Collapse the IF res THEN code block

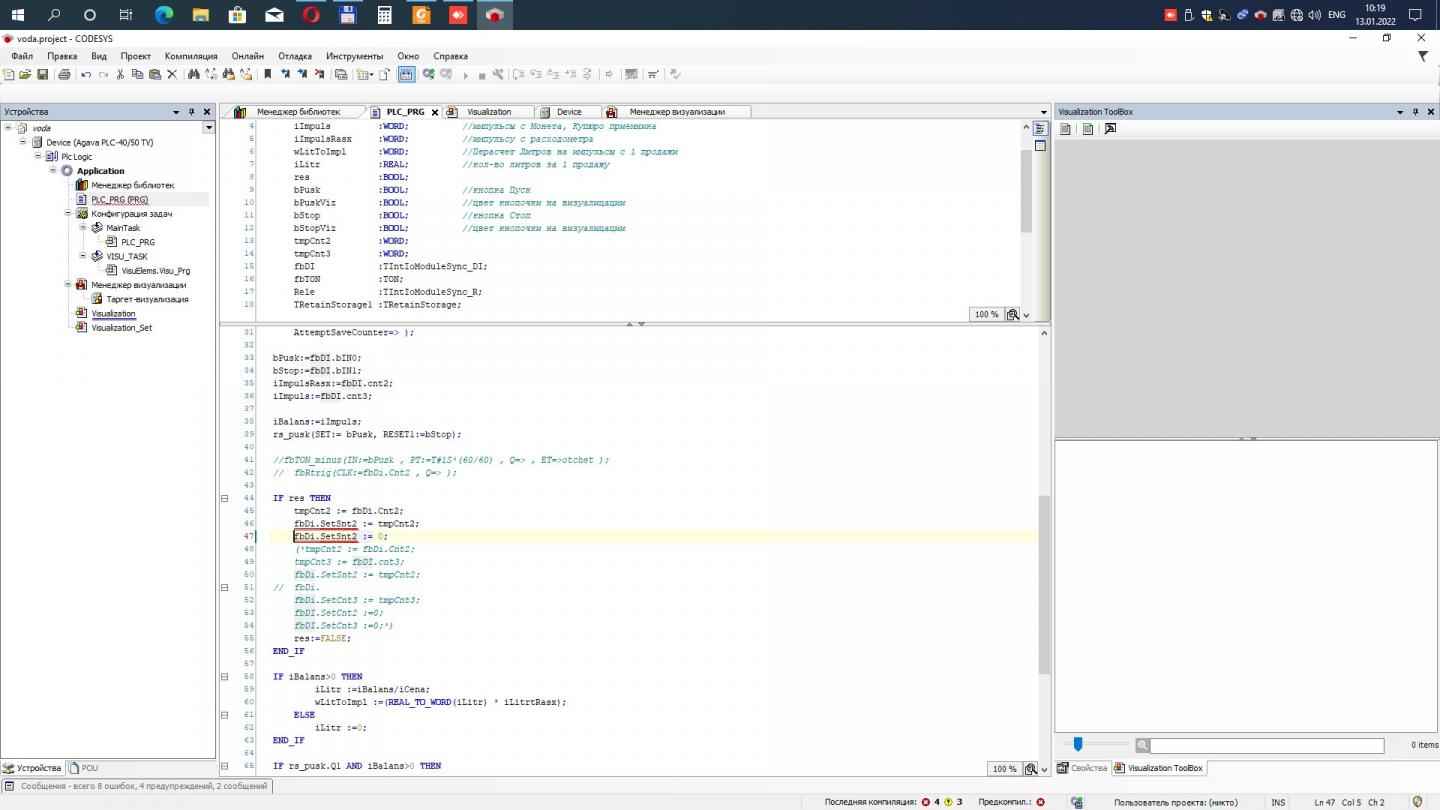pos(224,498)
